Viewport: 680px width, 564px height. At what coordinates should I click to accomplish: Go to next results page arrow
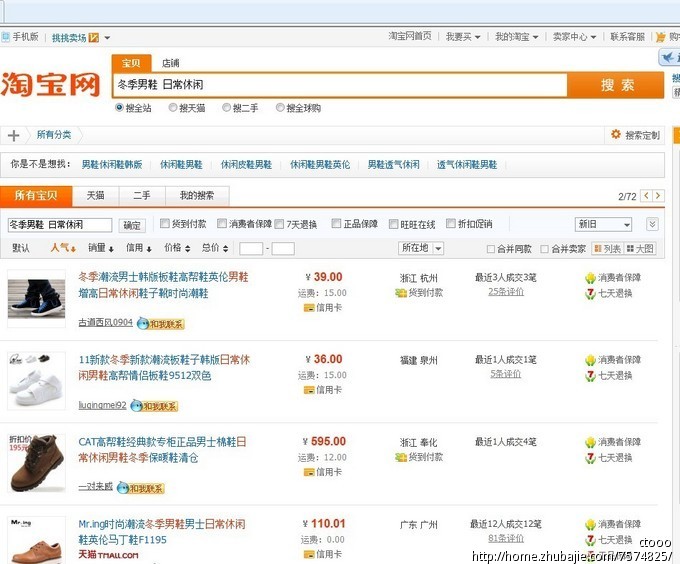click(658, 196)
